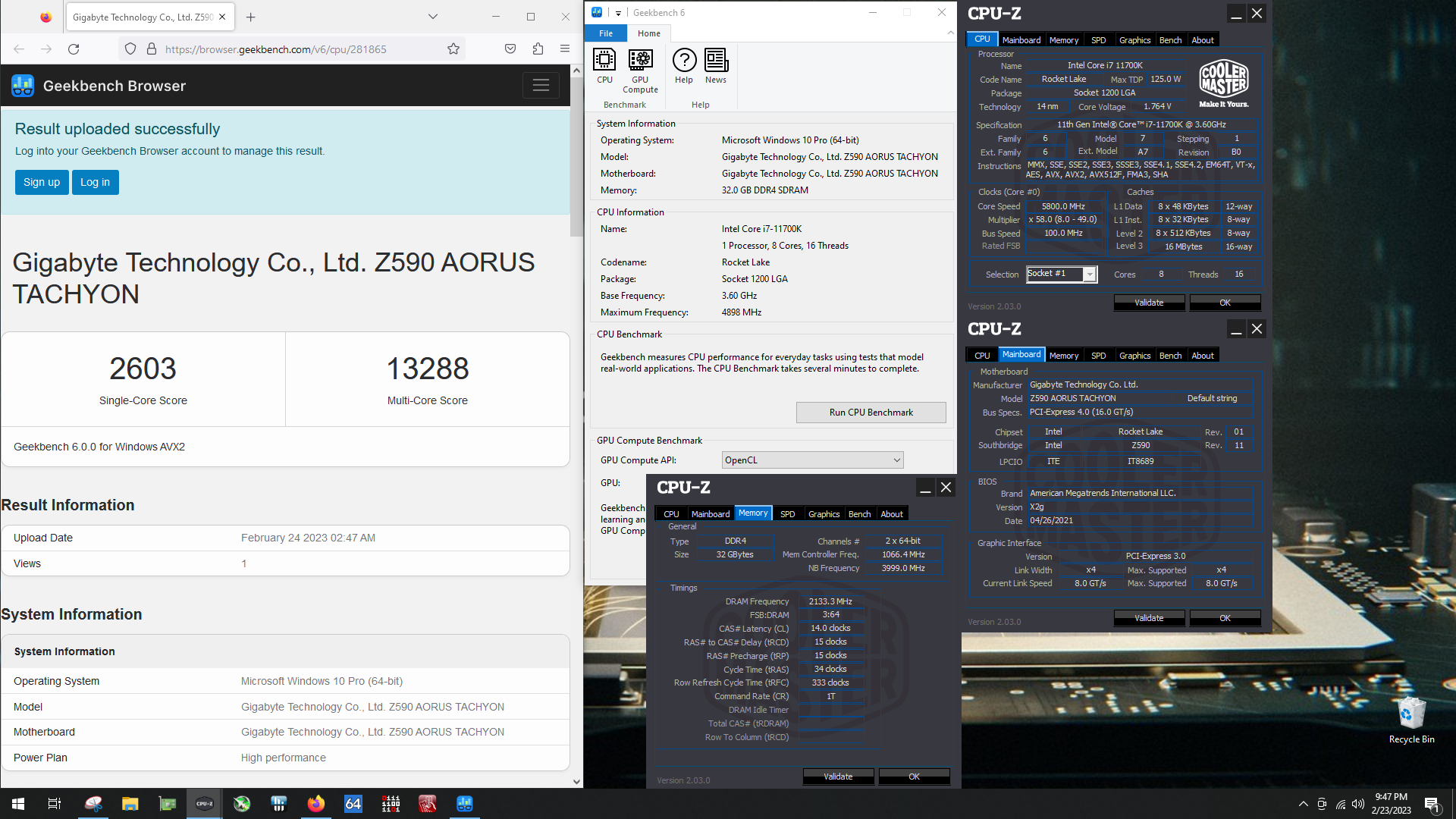Viewport: 1456px width, 819px height.
Task: Open About tab in CPU-Z memory window
Action: tap(892, 514)
